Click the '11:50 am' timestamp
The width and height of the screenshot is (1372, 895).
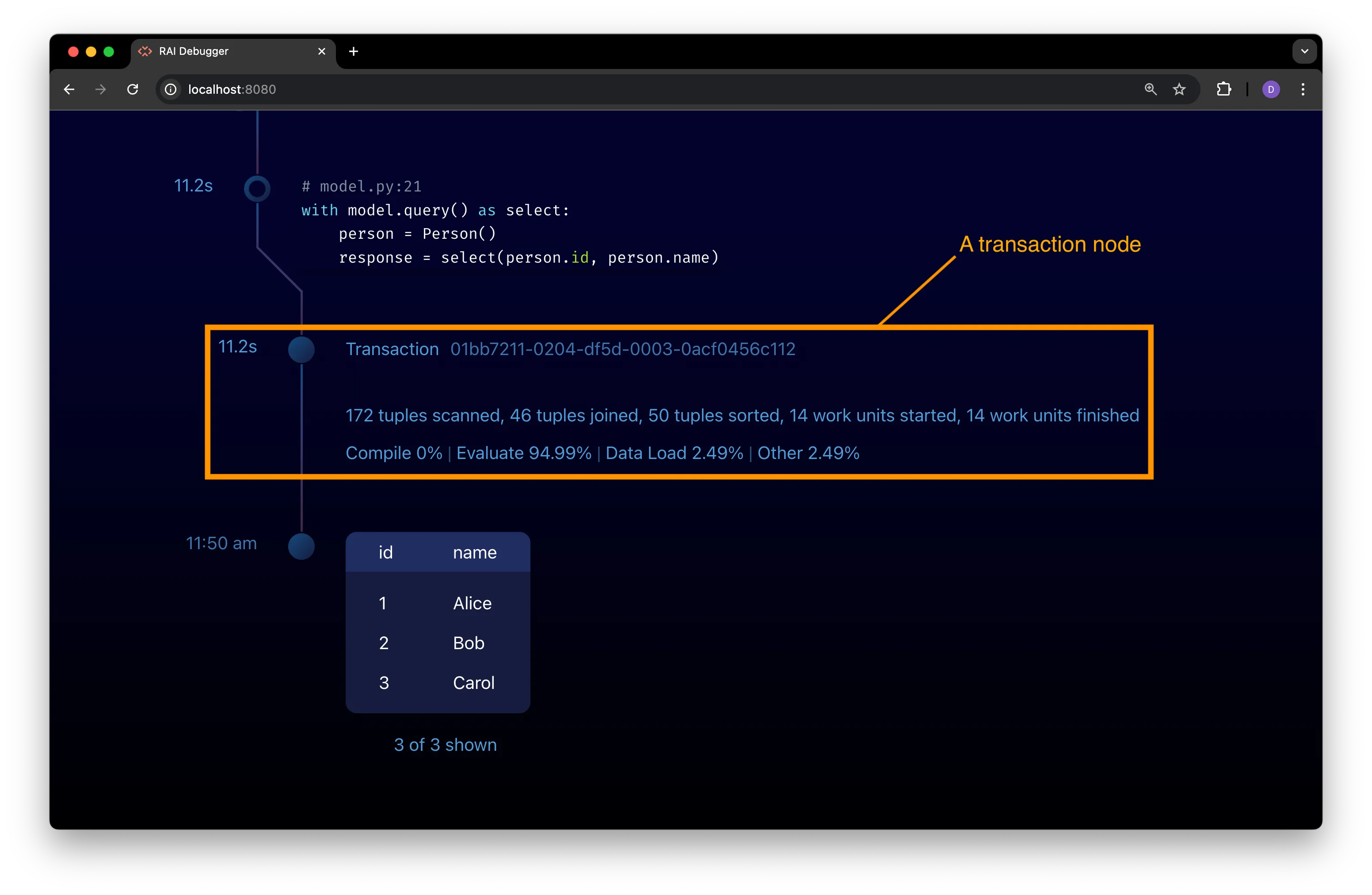tap(221, 543)
